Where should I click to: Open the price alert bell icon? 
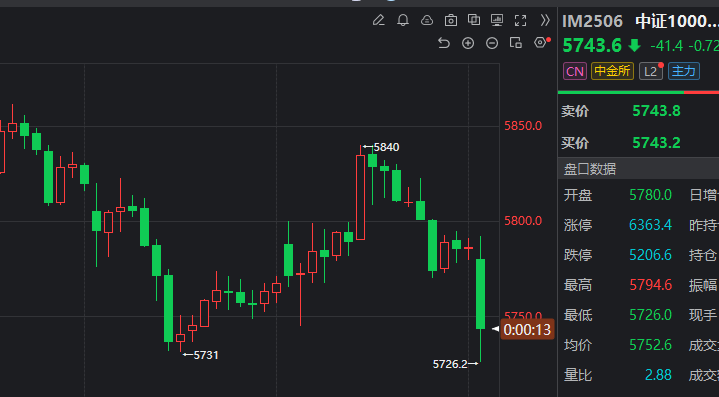click(x=403, y=20)
